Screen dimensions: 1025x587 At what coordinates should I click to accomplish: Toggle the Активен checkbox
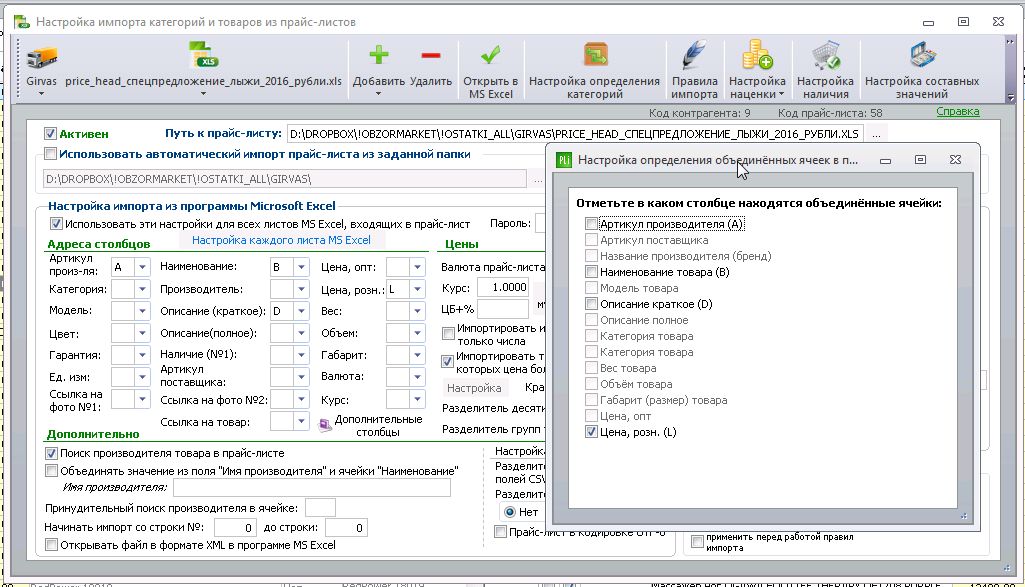50,134
